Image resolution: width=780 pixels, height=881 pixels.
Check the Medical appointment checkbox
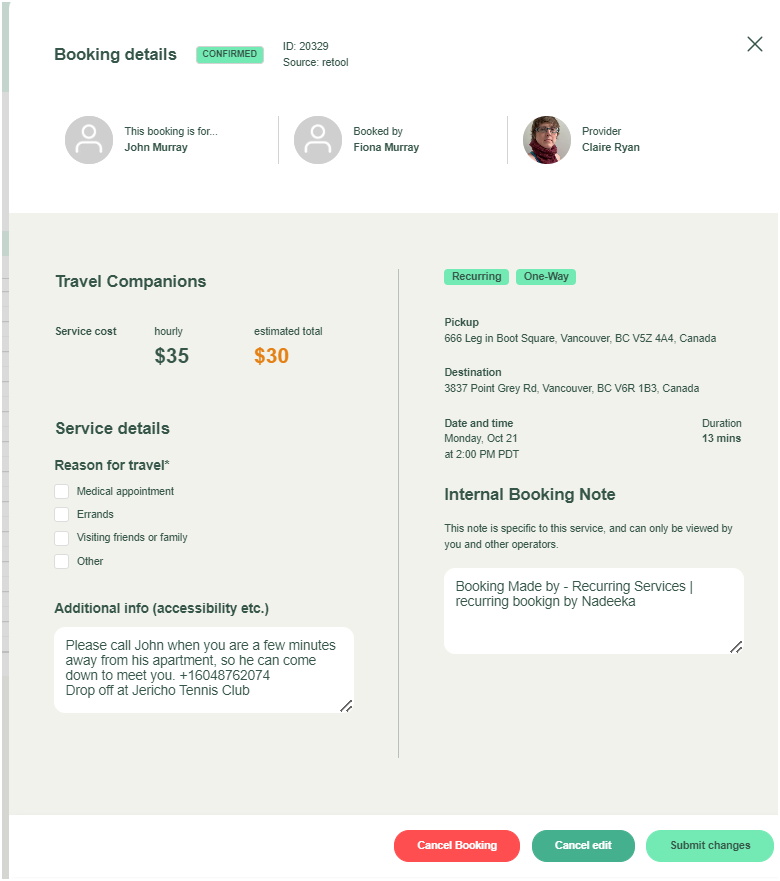coord(62,492)
